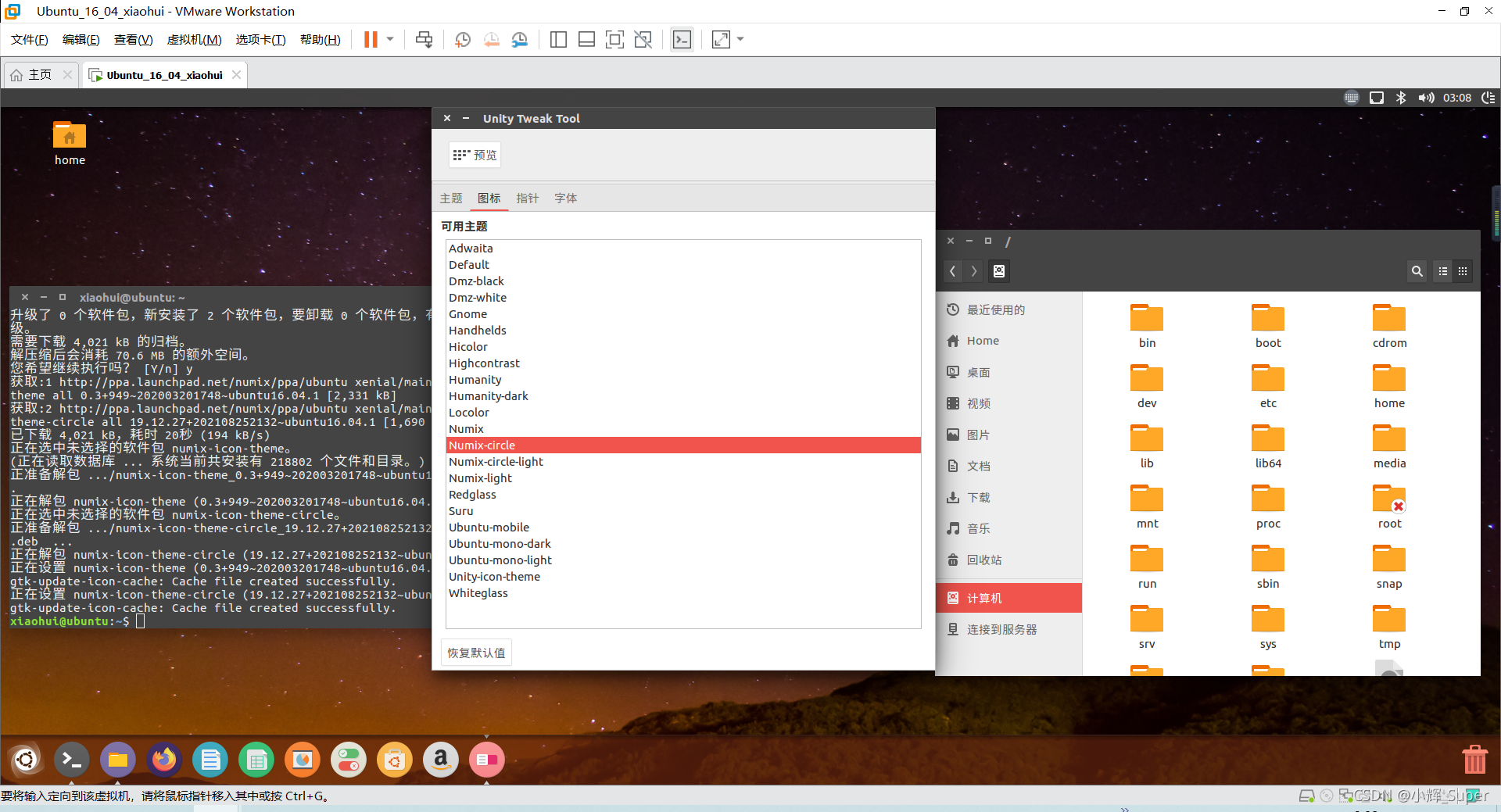The image size is (1501, 812).
Task: Close the Ubuntu_16_04_xiaohui VMware tab
Action: [236, 75]
